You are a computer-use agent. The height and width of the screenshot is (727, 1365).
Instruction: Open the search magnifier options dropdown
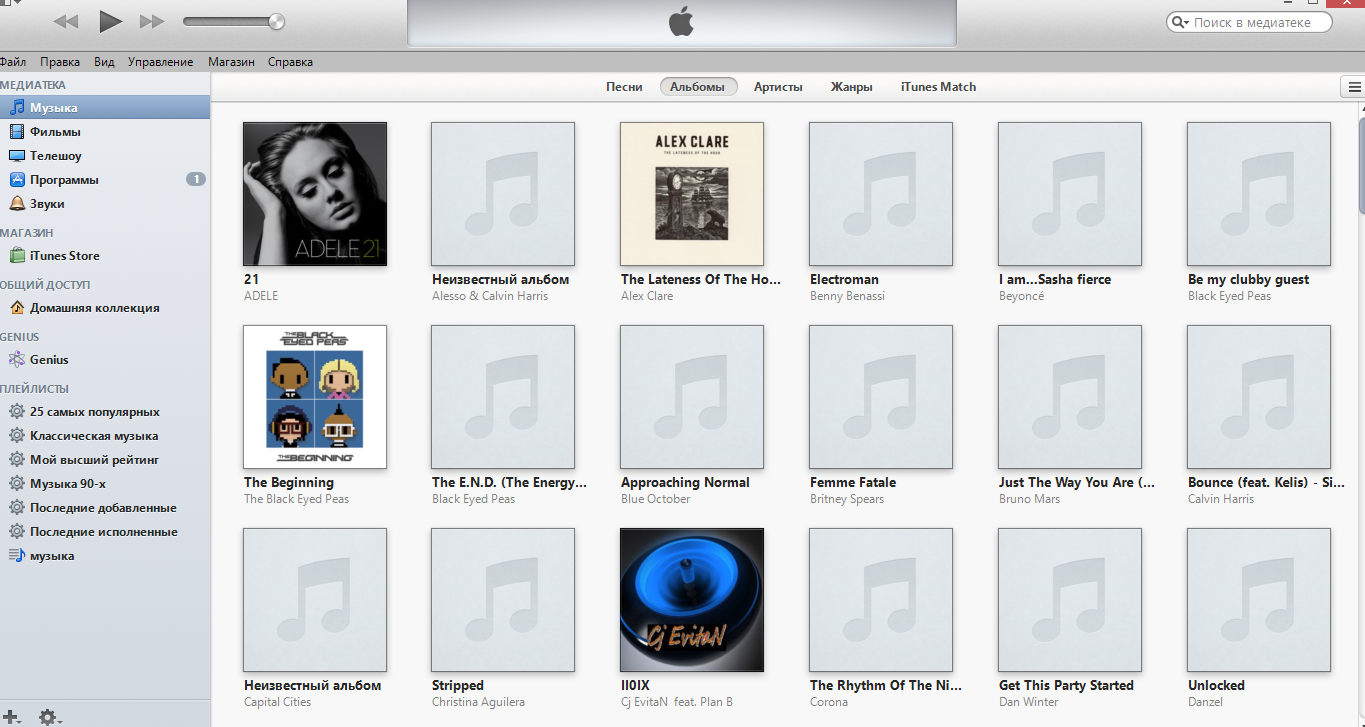click(1181, 22)
